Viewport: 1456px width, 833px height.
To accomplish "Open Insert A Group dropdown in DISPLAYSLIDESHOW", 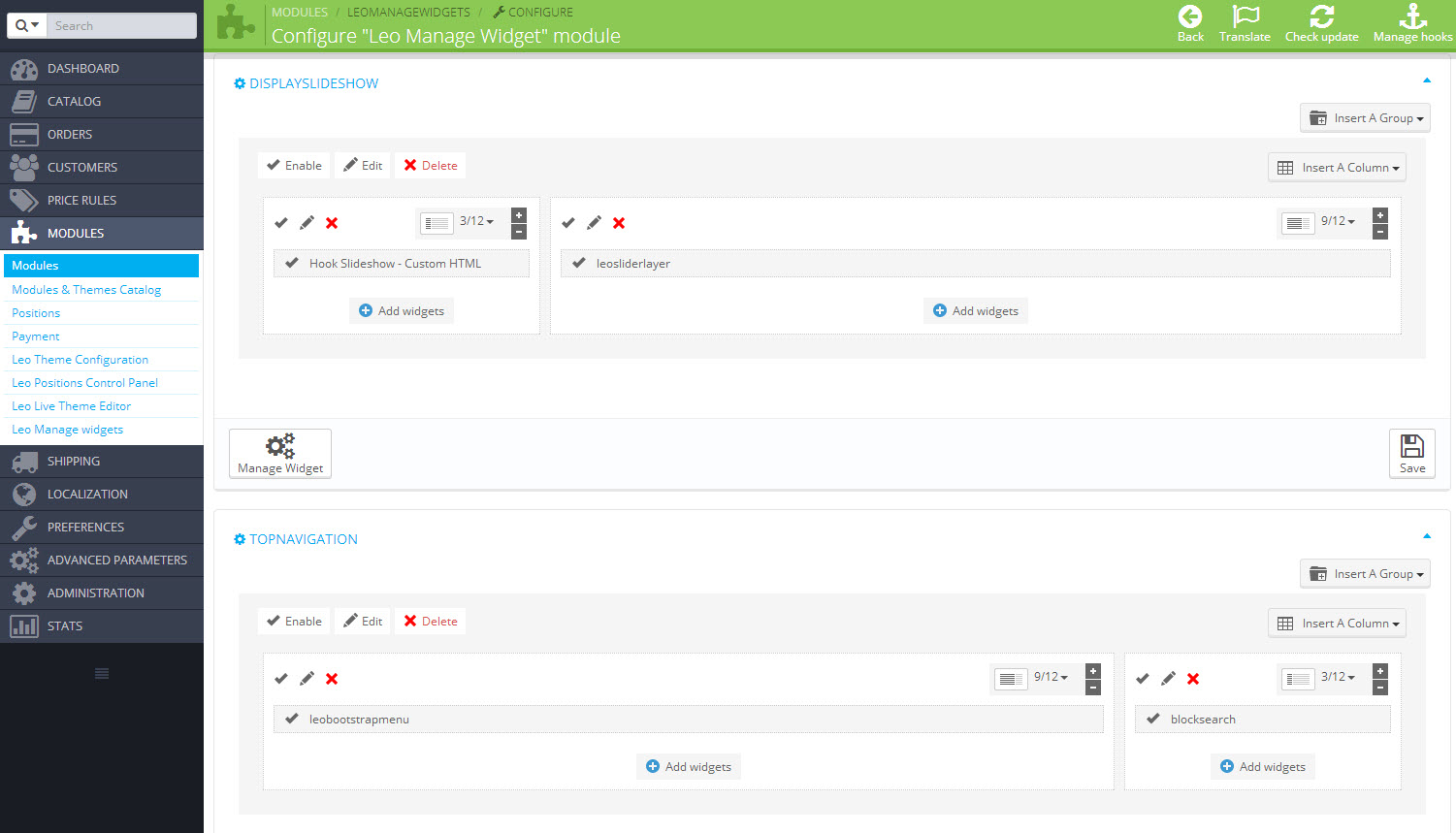I will [x=1365, y=118].
